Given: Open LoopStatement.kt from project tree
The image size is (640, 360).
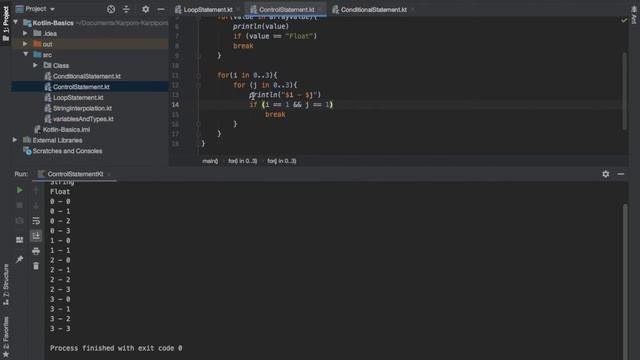Looking at the screenshot, I should point(78,98).
